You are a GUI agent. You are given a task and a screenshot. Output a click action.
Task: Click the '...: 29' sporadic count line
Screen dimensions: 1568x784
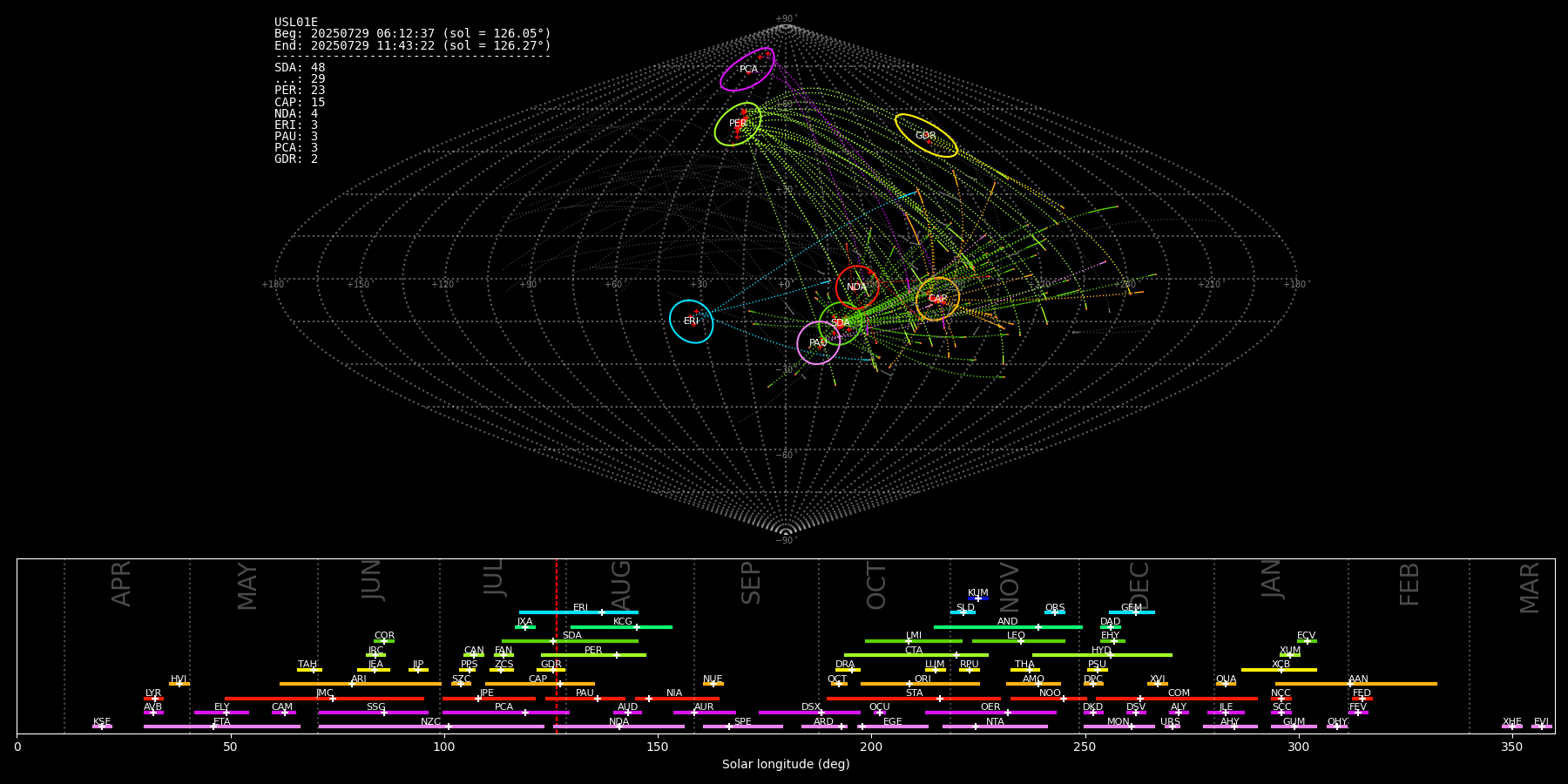[300, 79]
